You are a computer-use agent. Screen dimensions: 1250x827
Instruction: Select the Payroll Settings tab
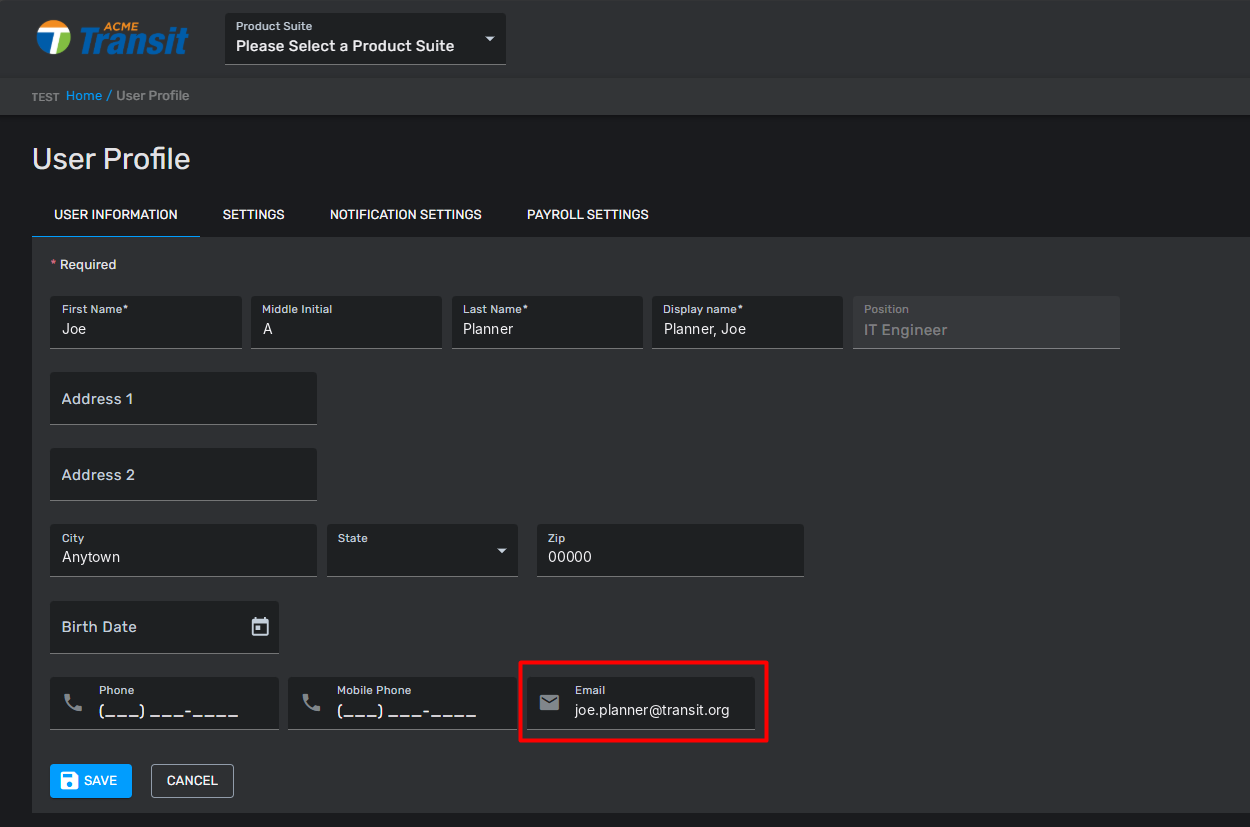tap(588, 215)
